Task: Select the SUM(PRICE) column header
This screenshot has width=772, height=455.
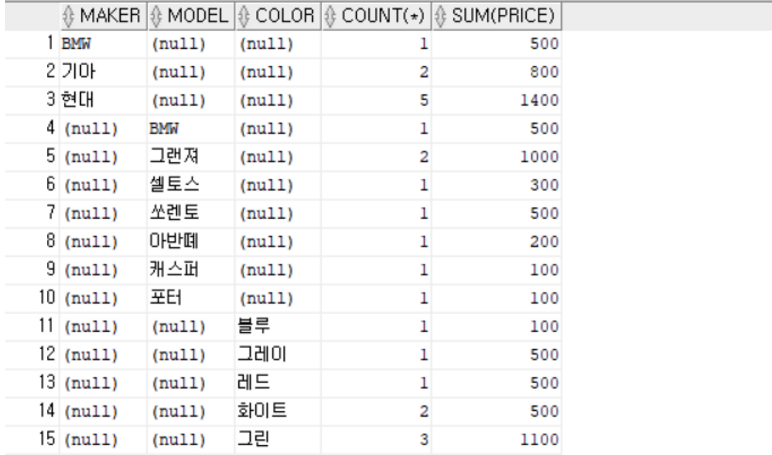Action: [497, 16]
